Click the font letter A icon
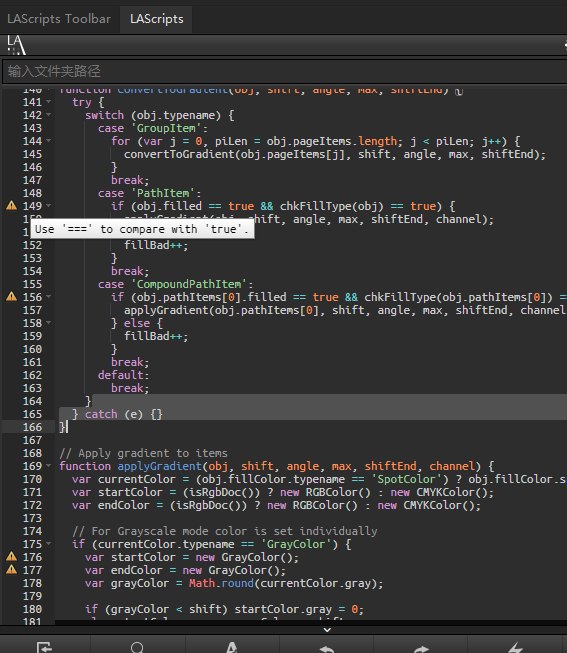The width and height of the screenshot is (567, 653). pyautogui.click(x=232, y=648)
